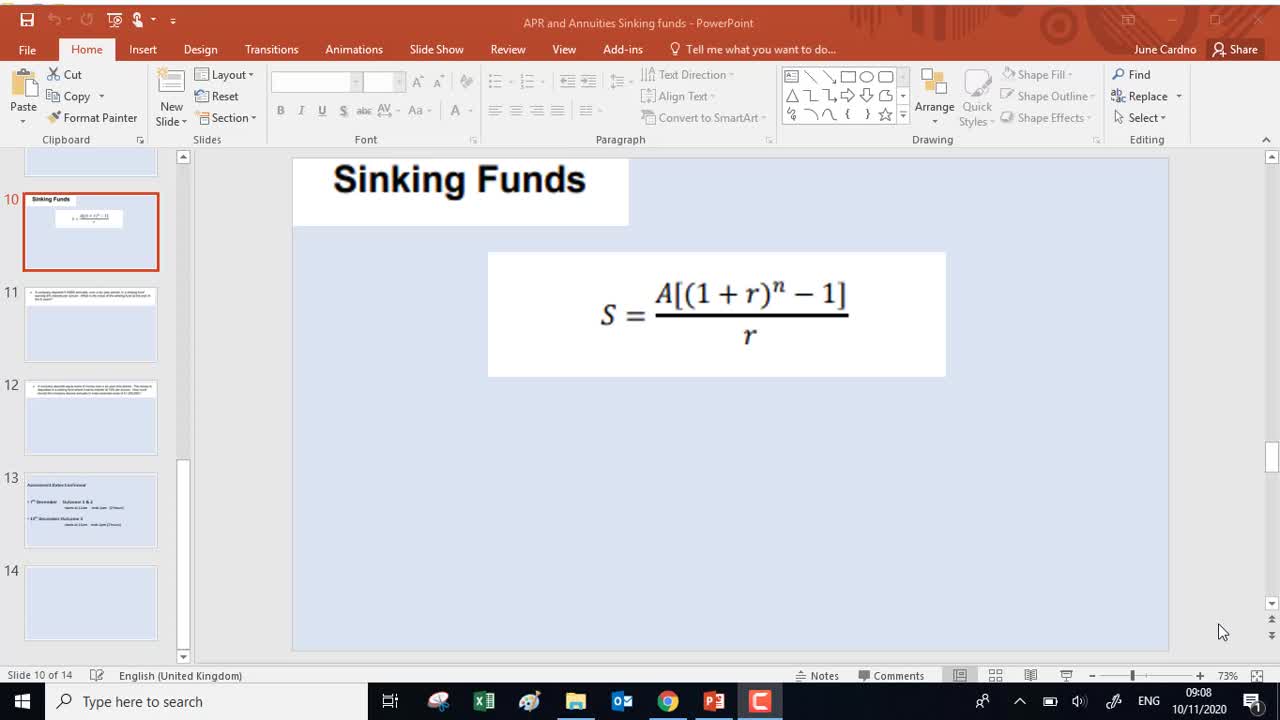Click the Format Painter brush icon
The image size is (1280, 720).
tap(54, 118)
